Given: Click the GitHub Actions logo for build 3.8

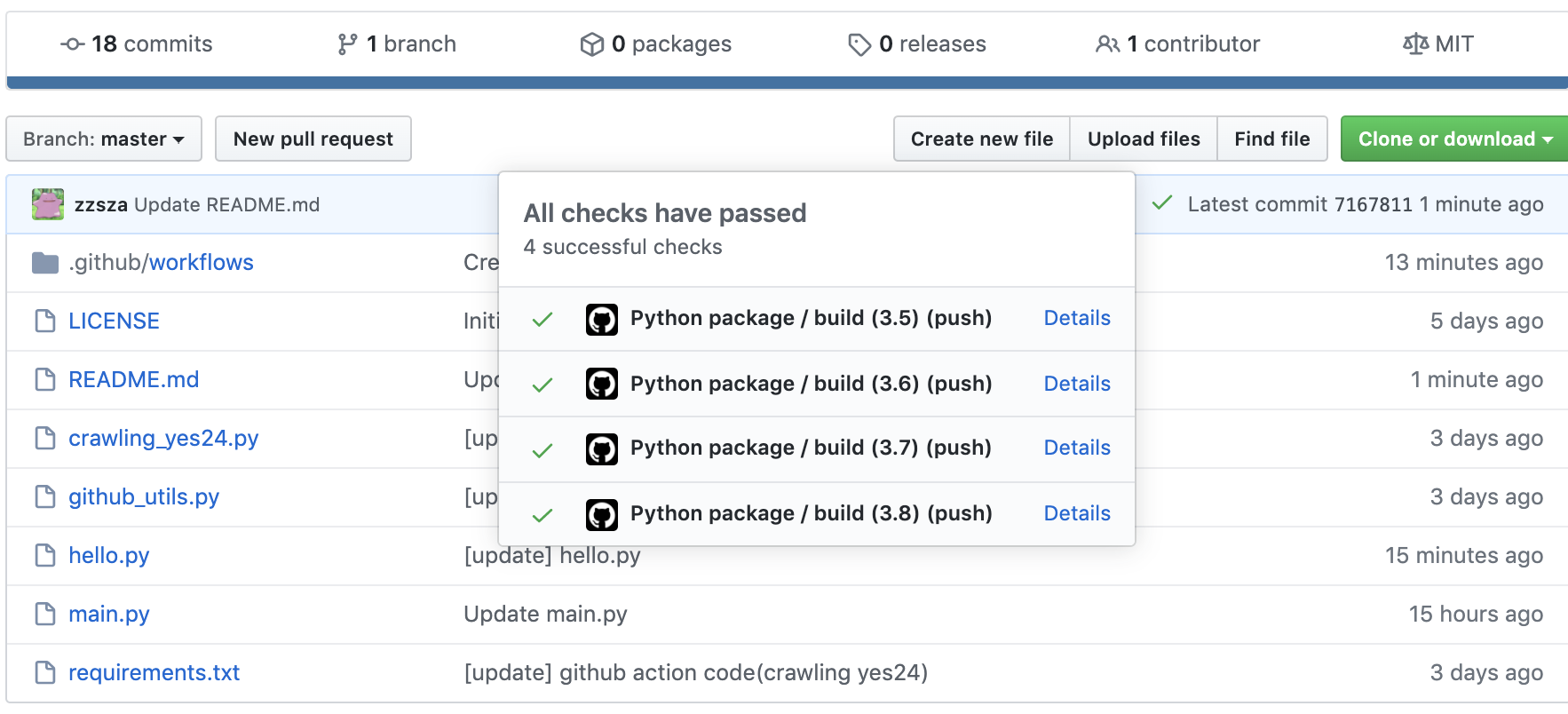Looking at the screenshot, I should 601,514.
